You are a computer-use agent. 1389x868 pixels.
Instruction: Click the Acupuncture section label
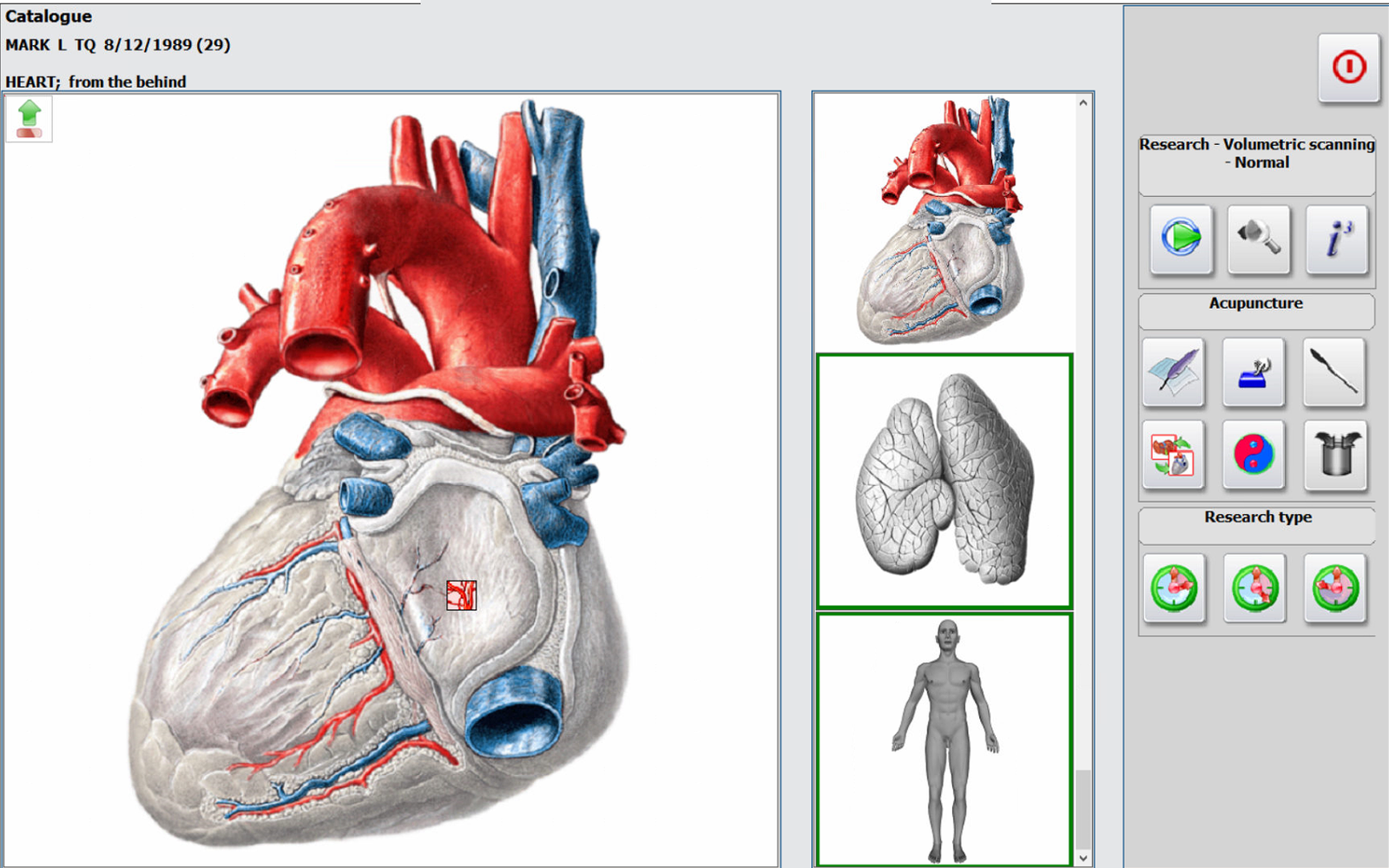coord(1256,303)
